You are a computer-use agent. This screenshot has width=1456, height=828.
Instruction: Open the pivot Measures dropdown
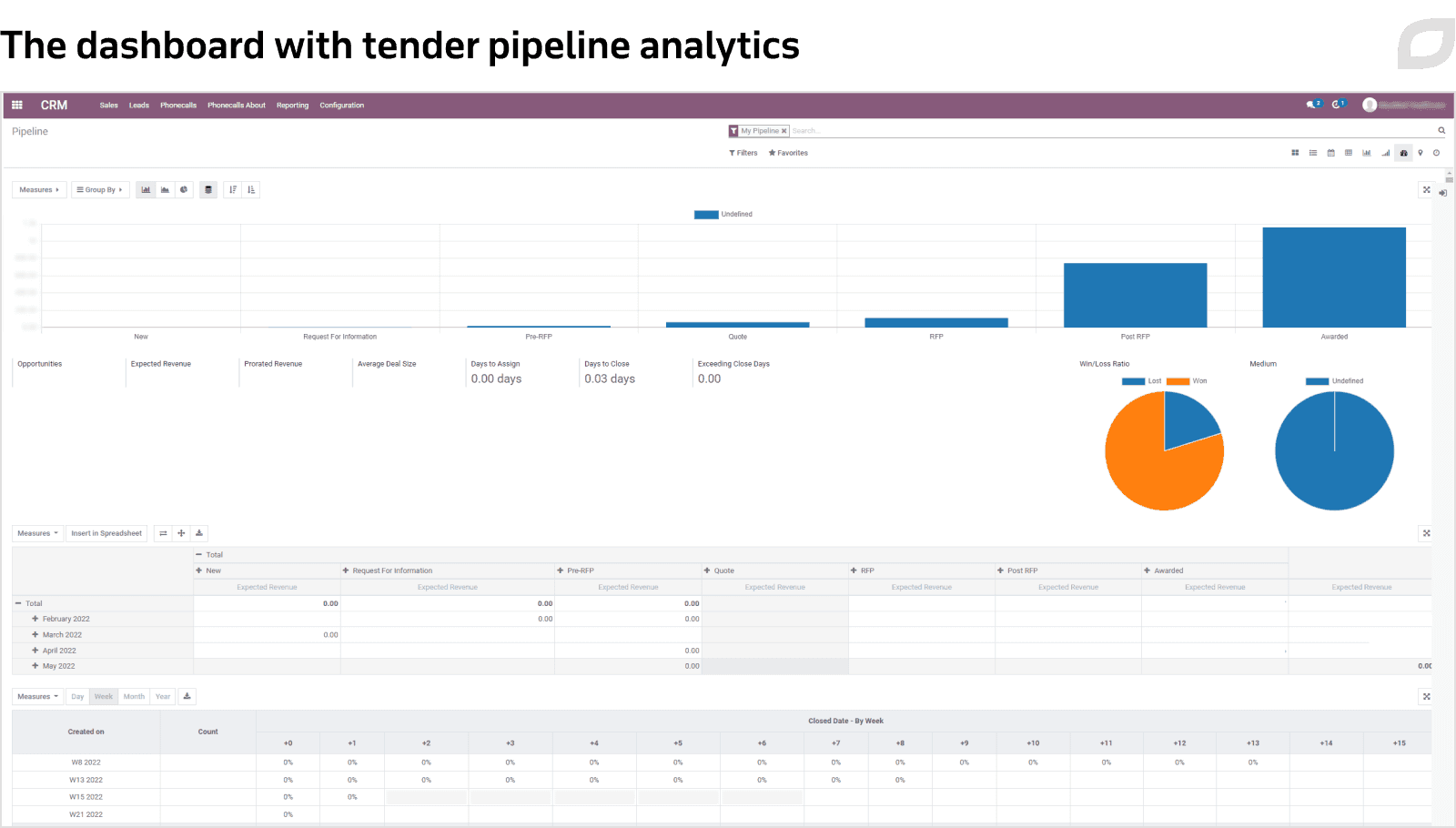pyautogui.click(x=37, y=533)
